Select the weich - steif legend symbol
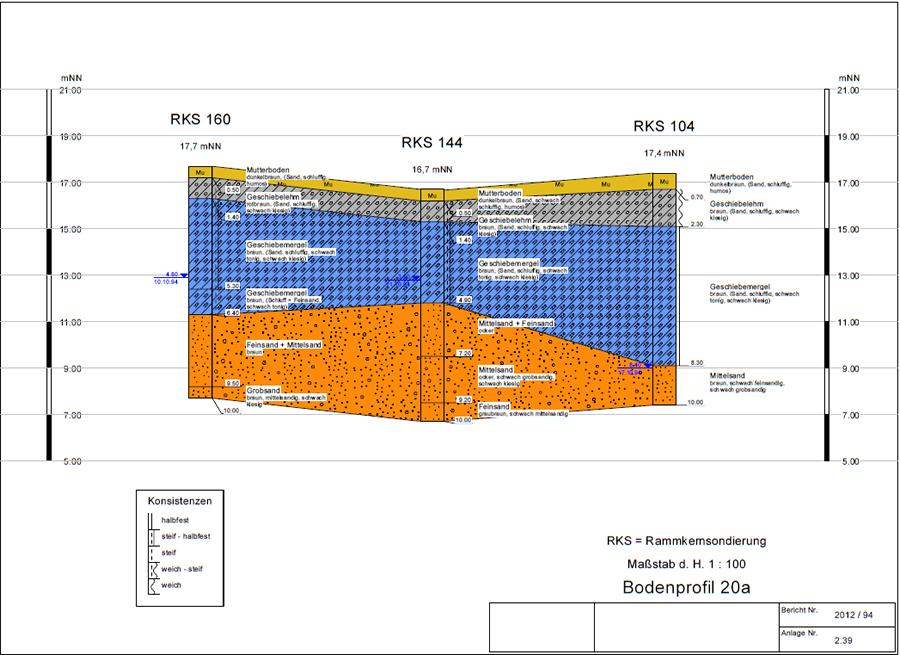 click(153, 569)
